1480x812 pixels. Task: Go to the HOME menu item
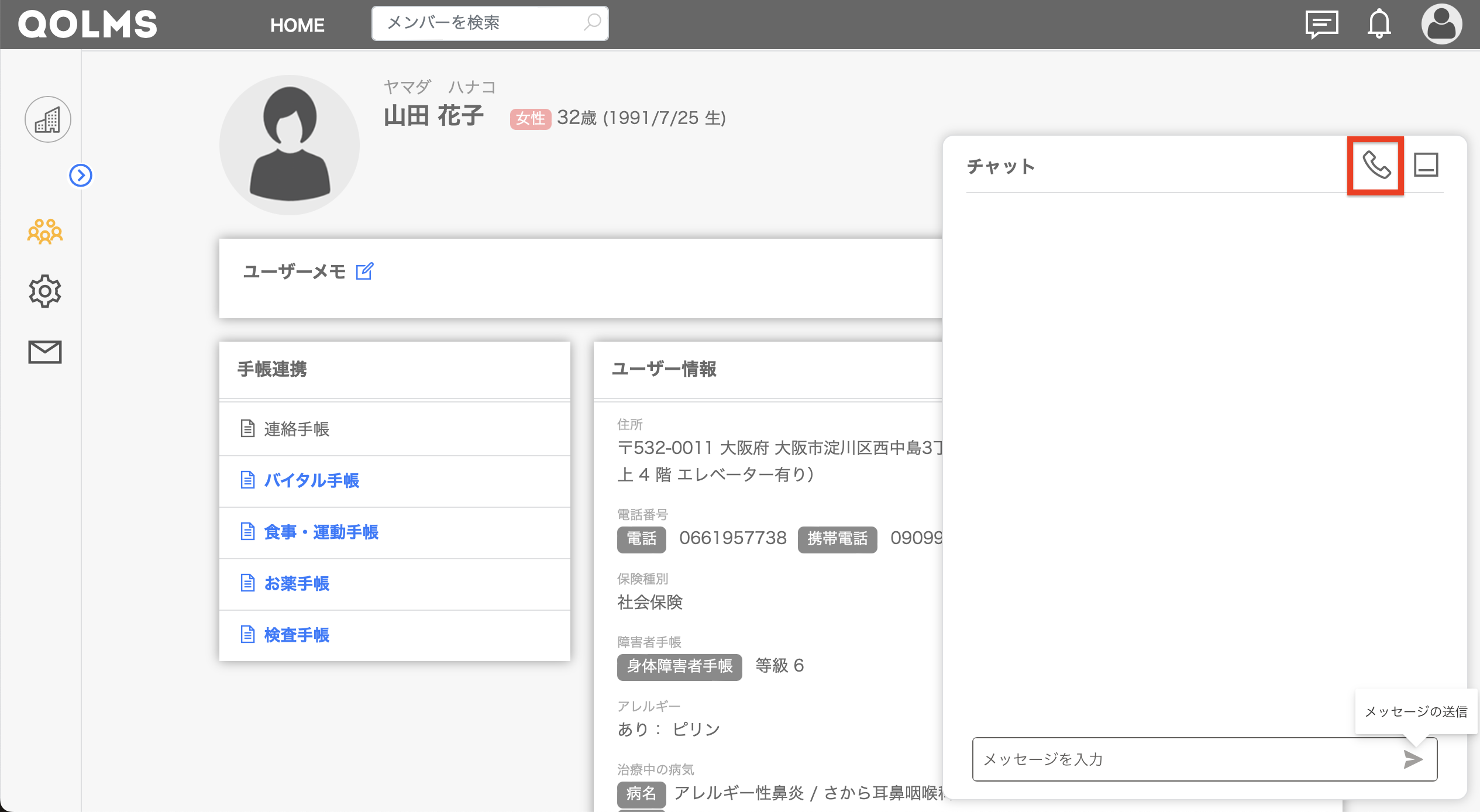297,25
